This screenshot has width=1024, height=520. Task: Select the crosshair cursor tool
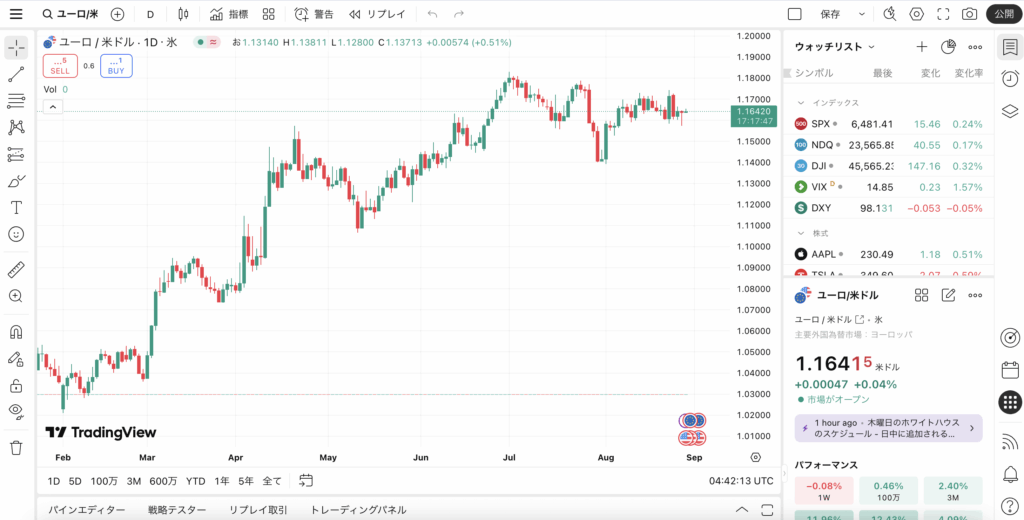click(x=16, y=48)
